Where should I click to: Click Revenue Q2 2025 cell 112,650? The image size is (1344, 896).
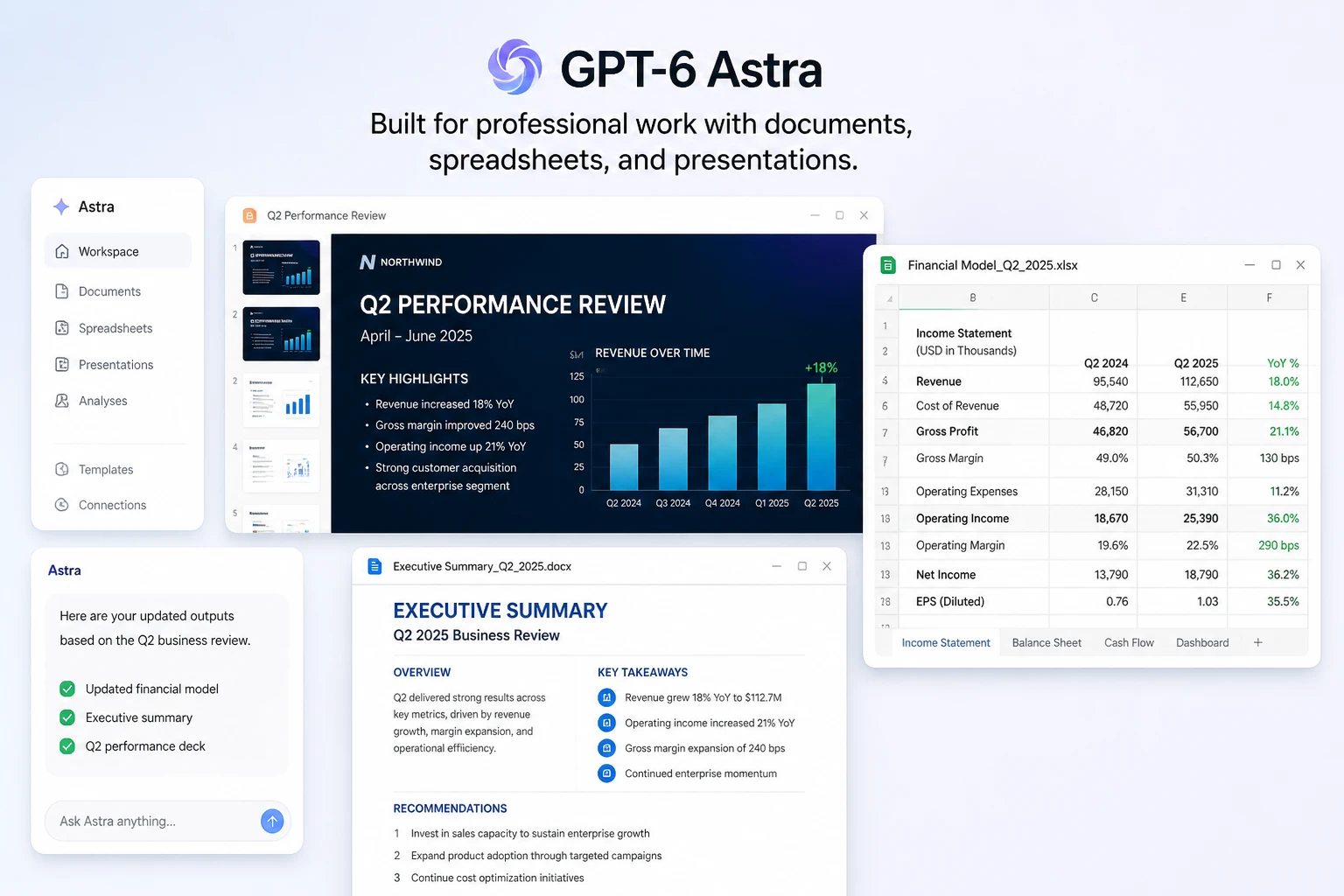coord(1182,381)
